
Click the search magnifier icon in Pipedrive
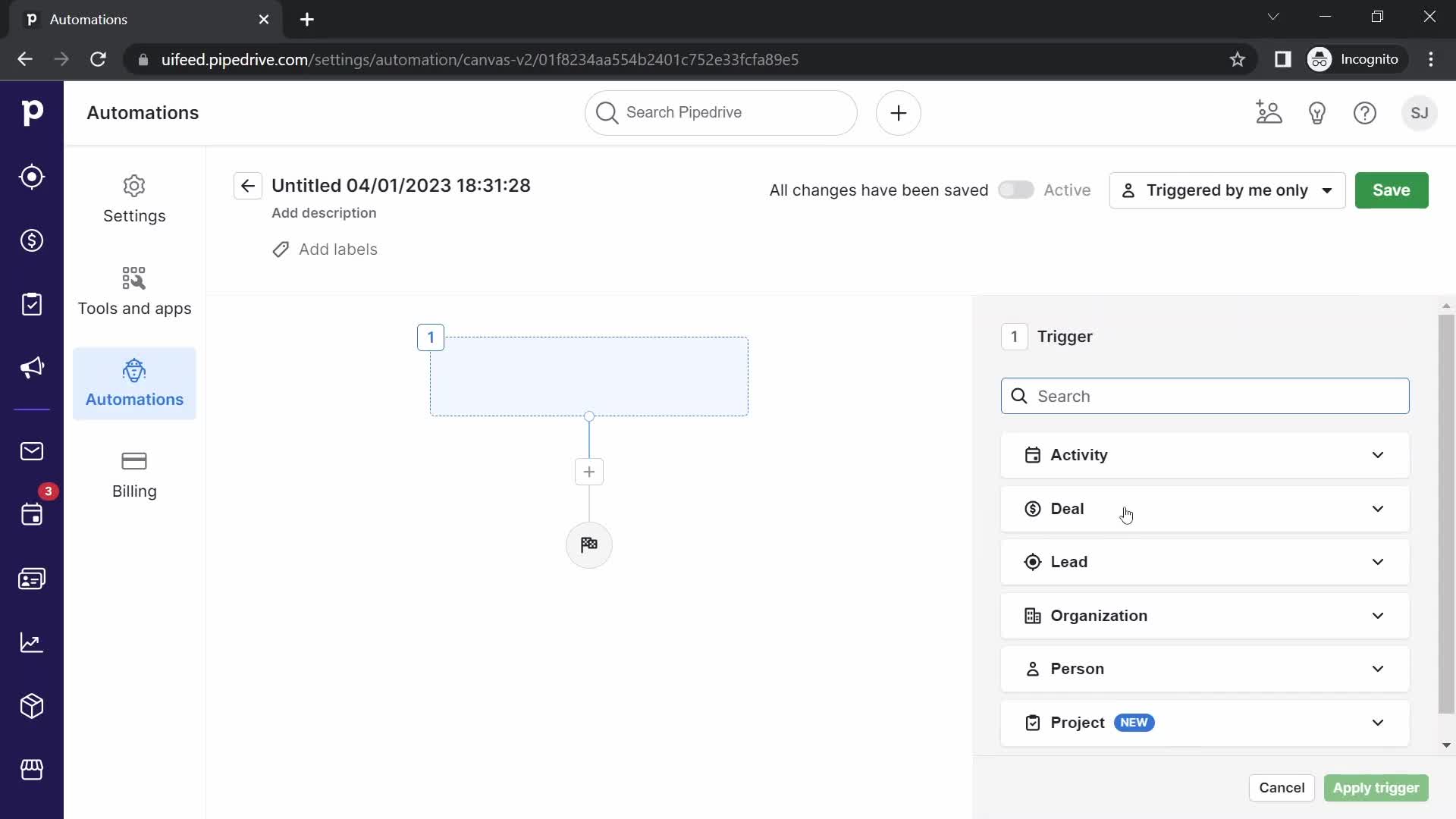click(x=607, y=112)
